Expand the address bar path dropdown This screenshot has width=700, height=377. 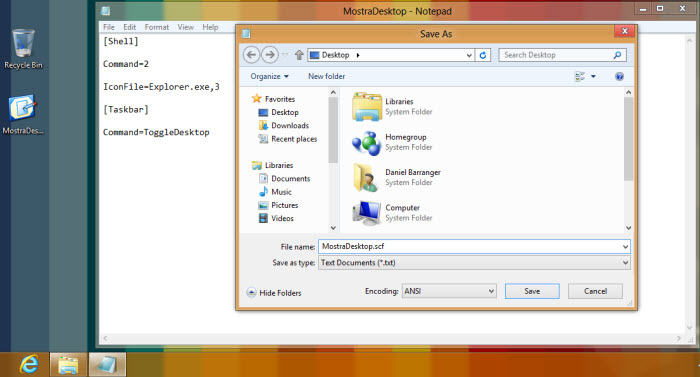(x=469, y=55)
